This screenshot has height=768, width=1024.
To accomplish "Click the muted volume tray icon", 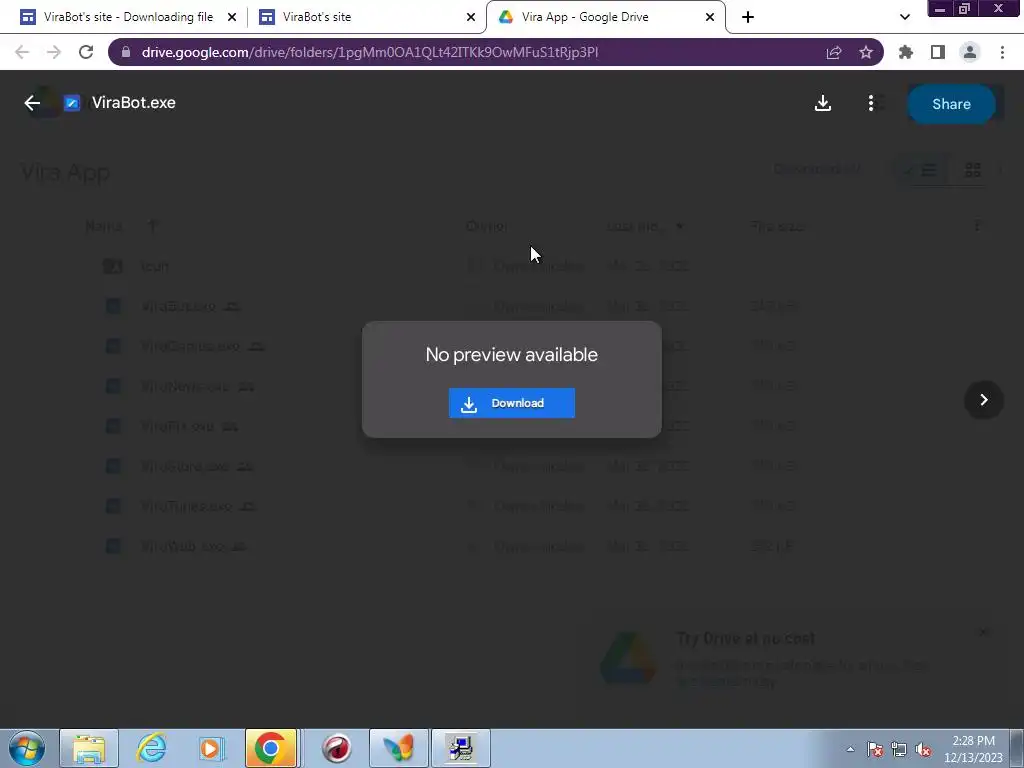I will pos(923,749).
